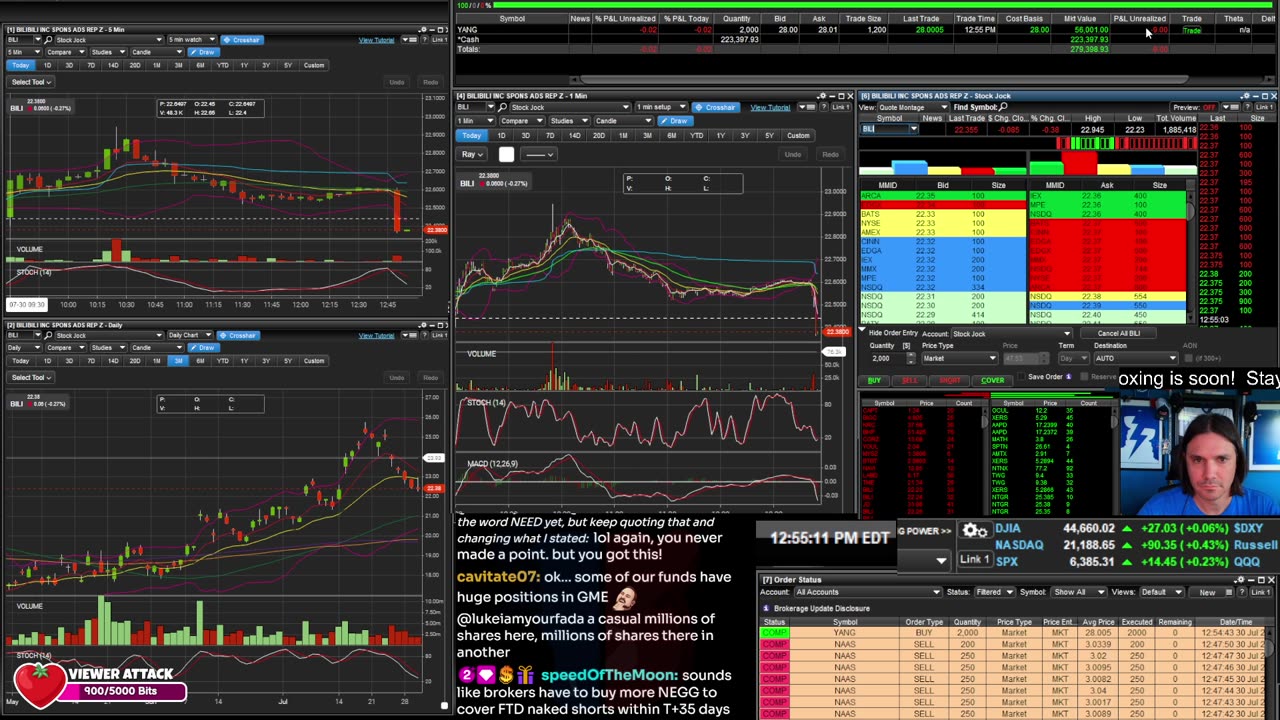The image size is (1280, 720).
Task: Check the Reserve checkbox
Action: (x=1085, y=377)
